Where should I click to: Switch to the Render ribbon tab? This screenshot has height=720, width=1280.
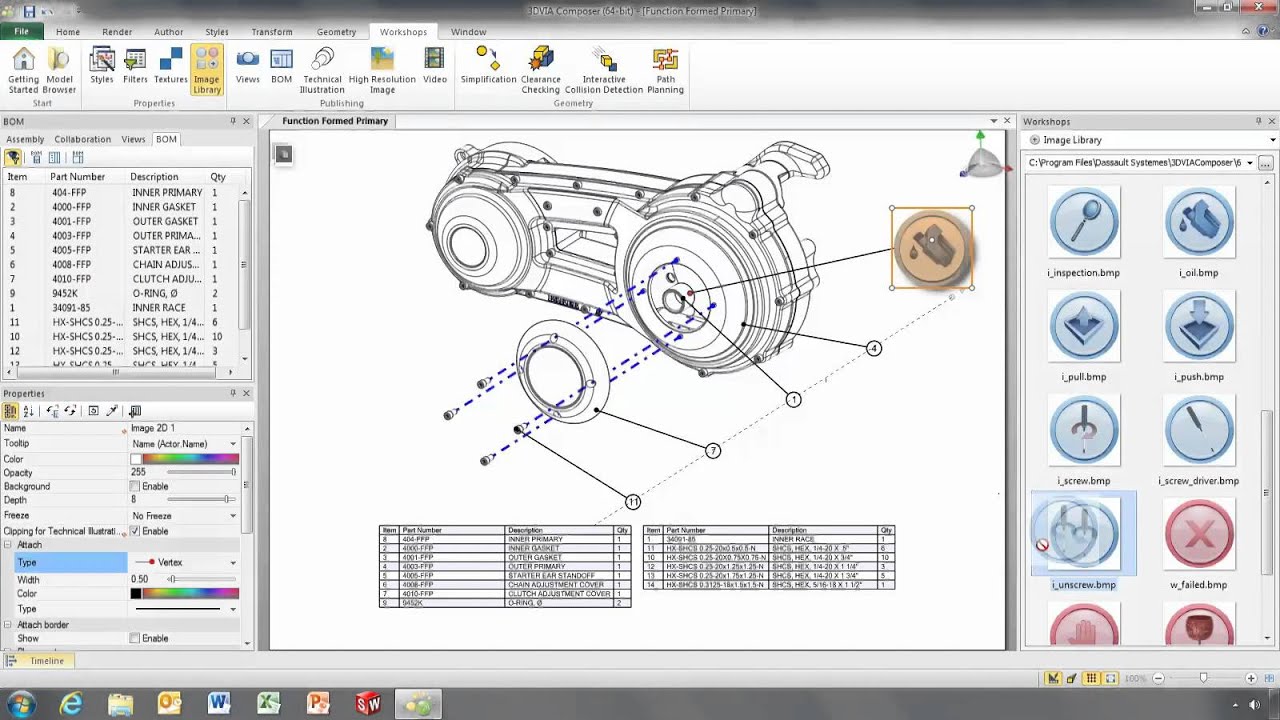tap(117, 32)
